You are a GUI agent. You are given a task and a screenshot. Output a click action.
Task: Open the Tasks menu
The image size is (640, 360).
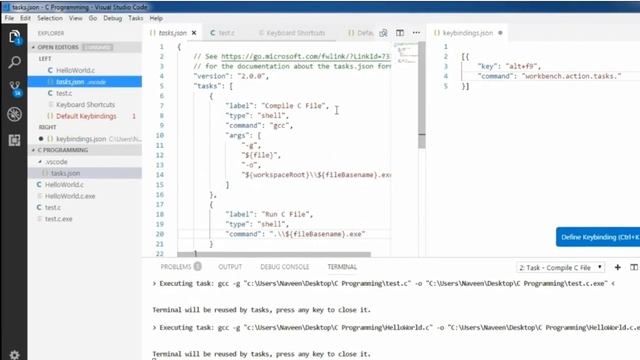click(x=136, y=18)
